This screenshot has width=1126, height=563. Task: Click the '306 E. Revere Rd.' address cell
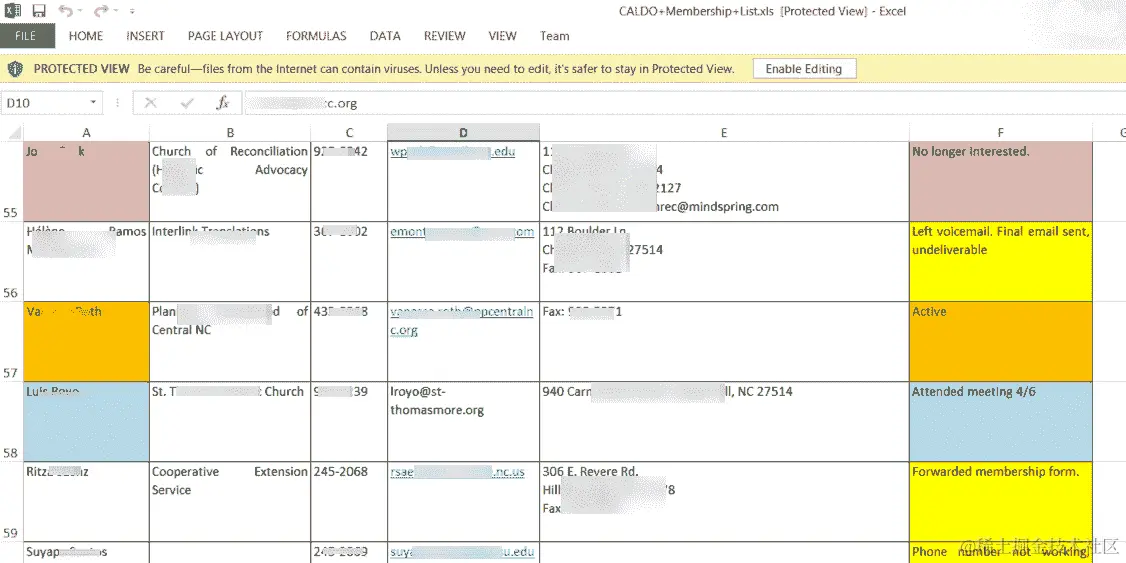(724, 502)
